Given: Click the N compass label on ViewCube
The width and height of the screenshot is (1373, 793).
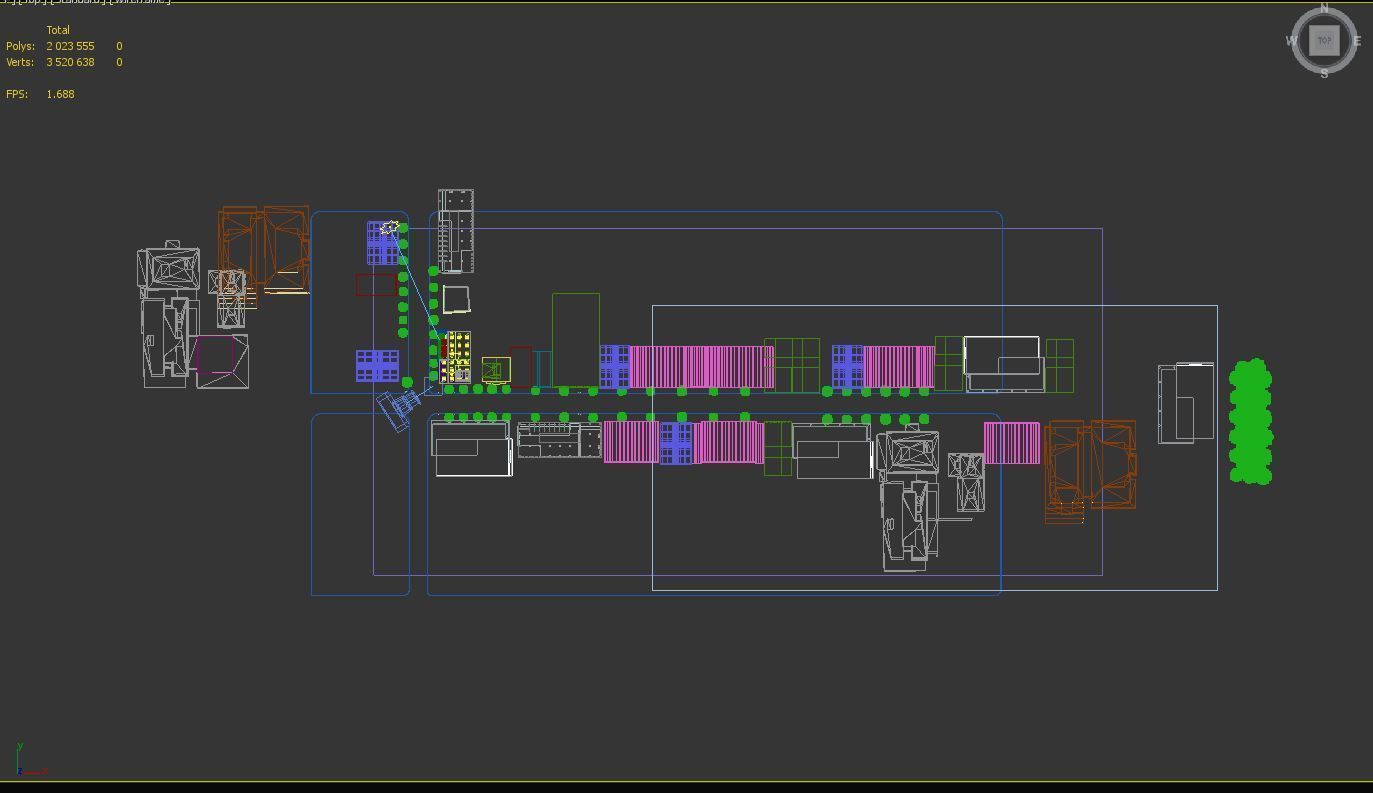Looking at the screenshot, I should (x=1325, y=8).
